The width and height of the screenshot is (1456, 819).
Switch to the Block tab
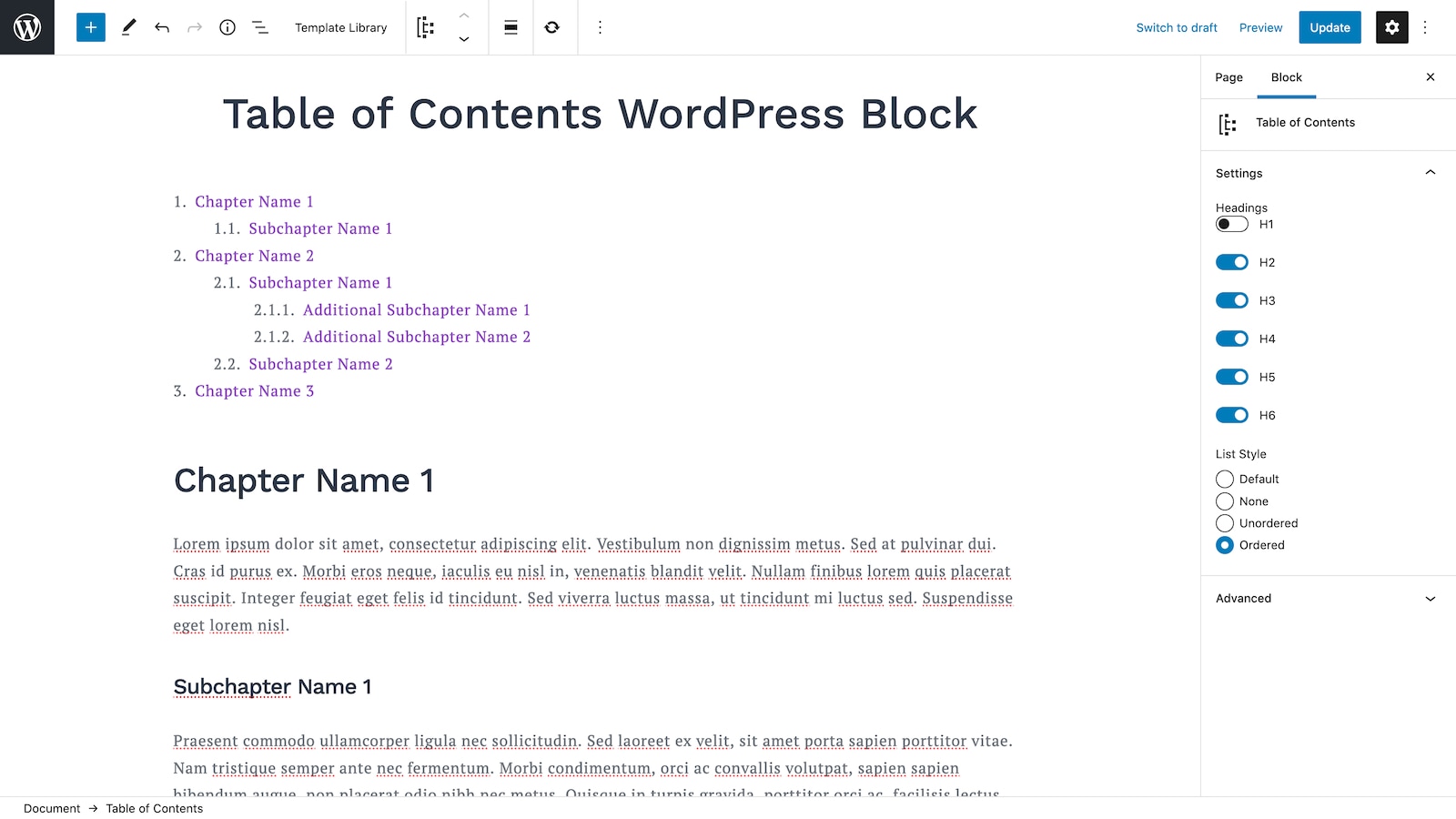pyautogui.click(x=1287, y=77)
